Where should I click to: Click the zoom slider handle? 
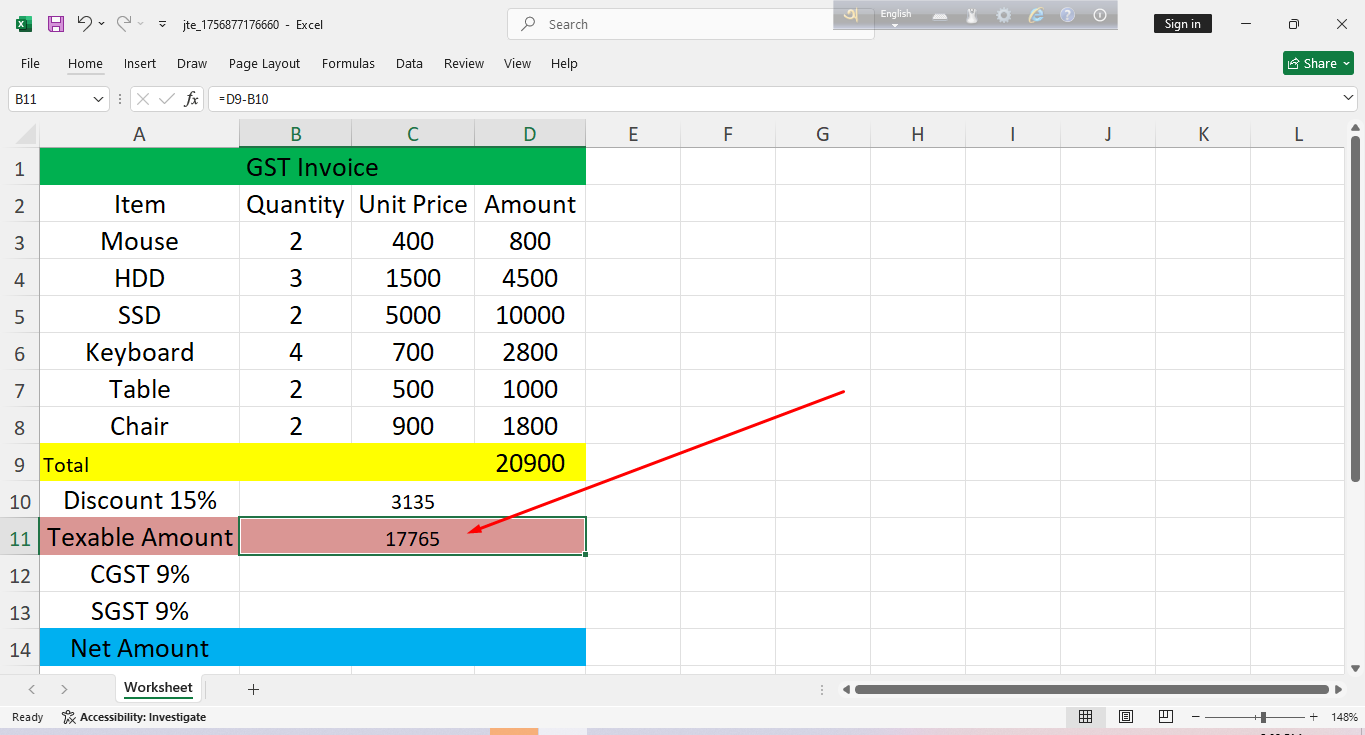1263,717
